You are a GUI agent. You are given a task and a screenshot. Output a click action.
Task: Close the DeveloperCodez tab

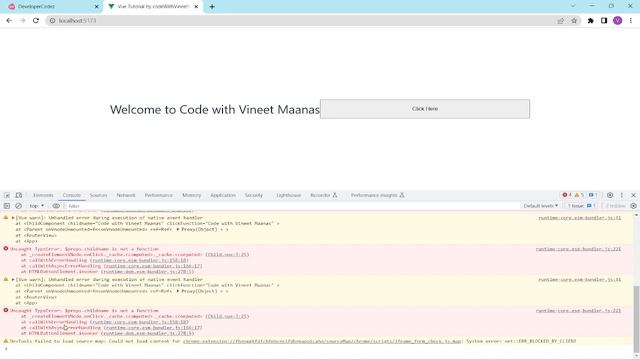(x=97, y=7)
